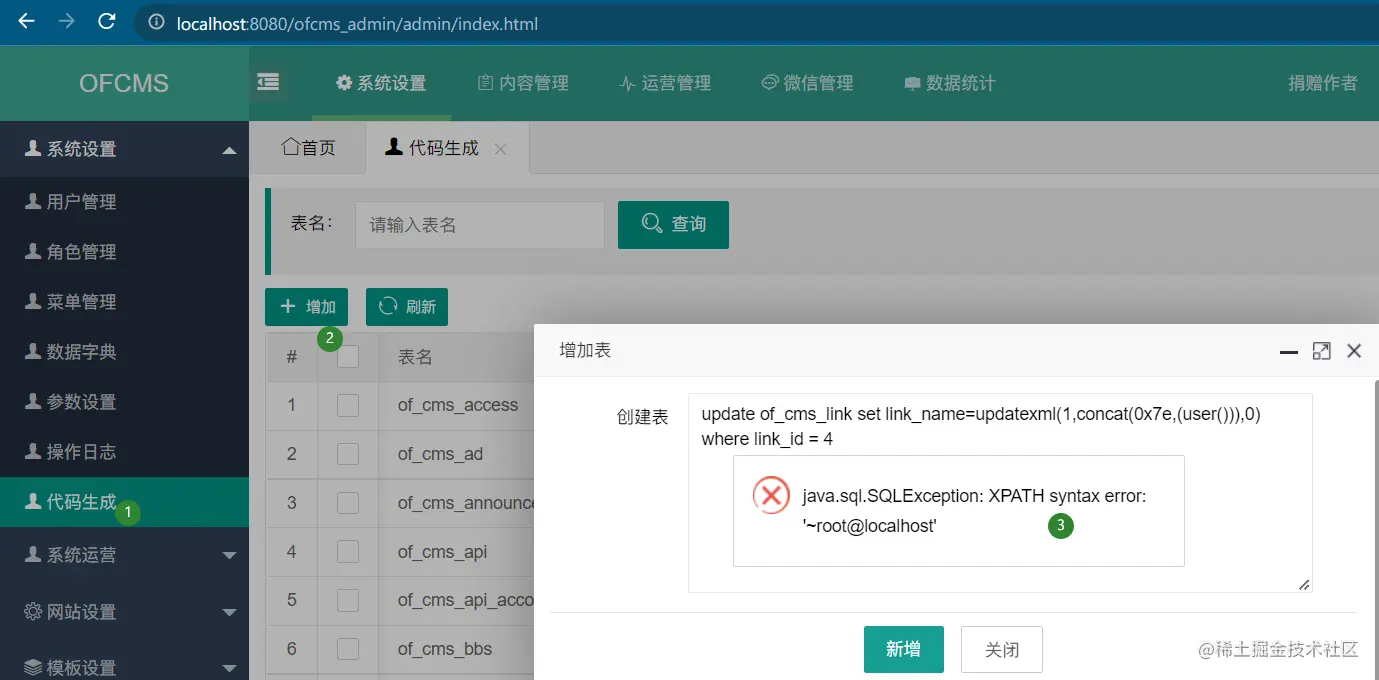
Task: Open the 数据统计 top navigation menu
Action: pyautogui.click(x=949, y=83)
